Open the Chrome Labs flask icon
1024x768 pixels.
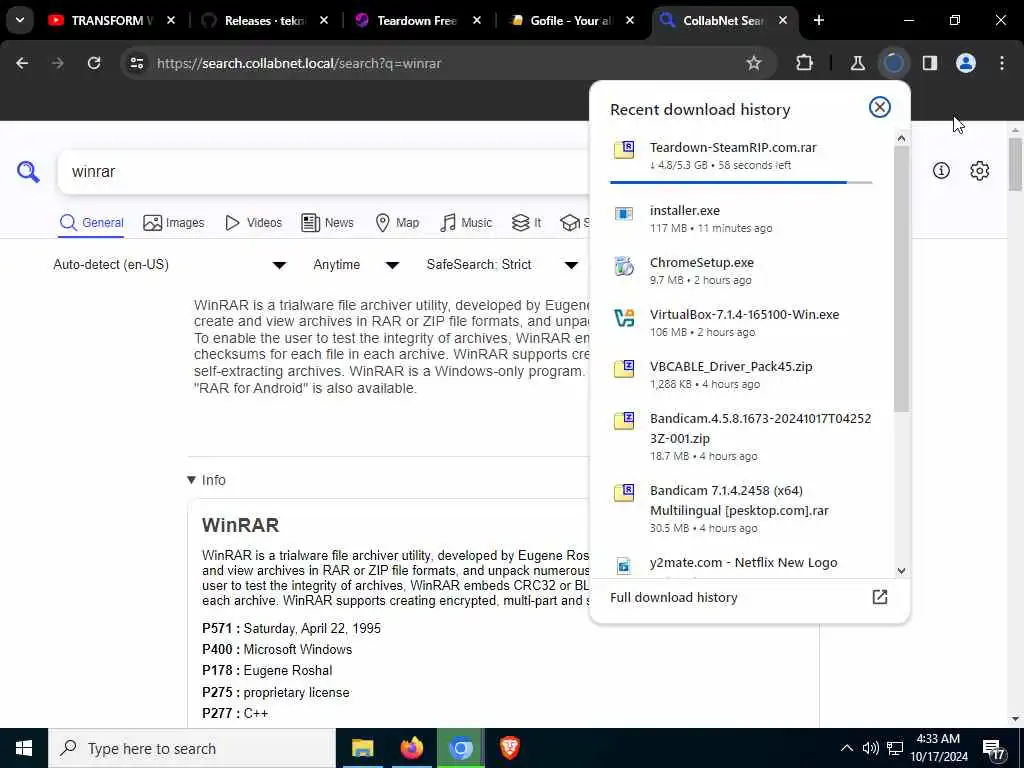(x=857, y=63)
